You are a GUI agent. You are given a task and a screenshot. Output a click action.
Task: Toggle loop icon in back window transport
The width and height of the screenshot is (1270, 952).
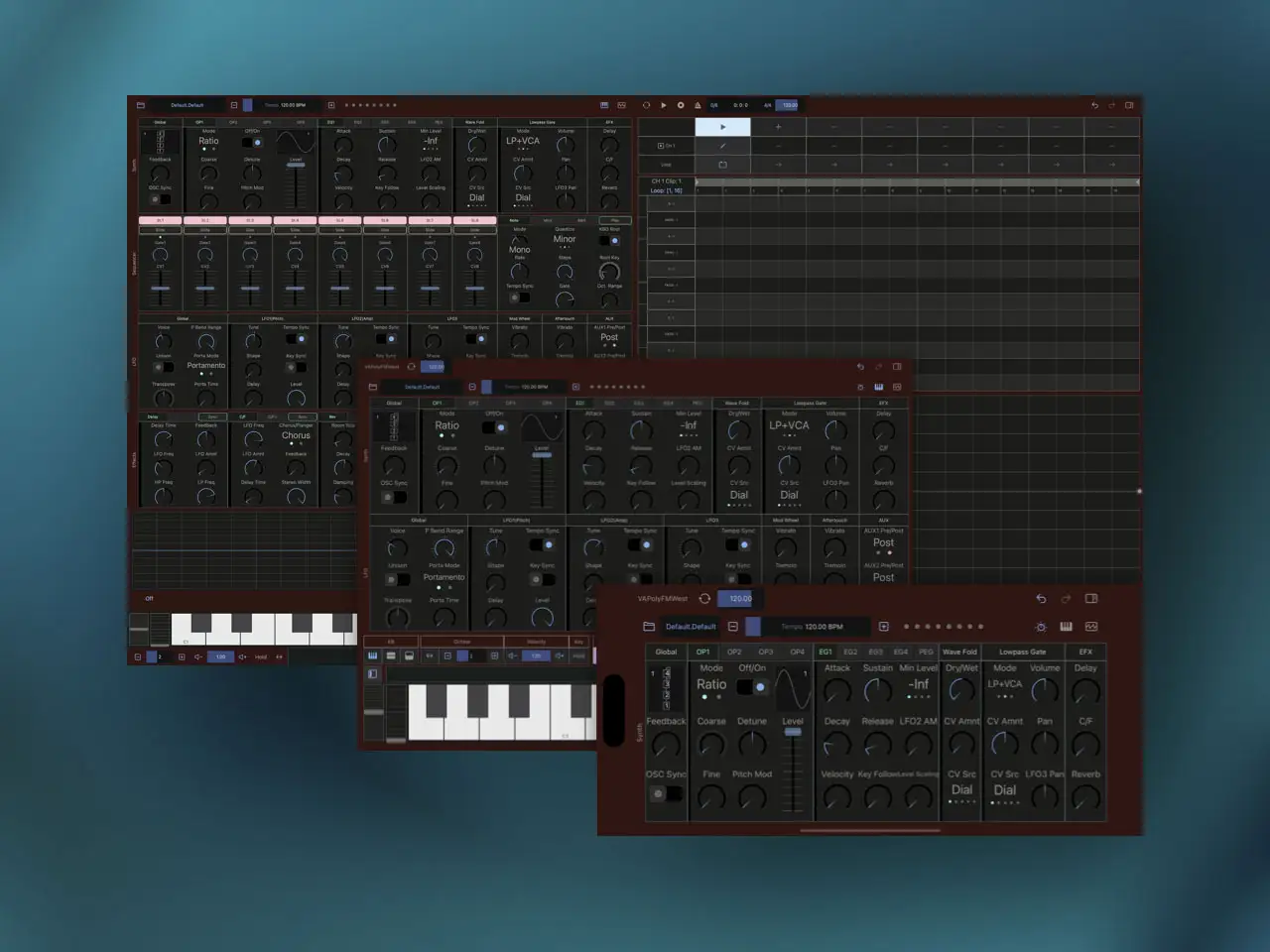(647, 104)
